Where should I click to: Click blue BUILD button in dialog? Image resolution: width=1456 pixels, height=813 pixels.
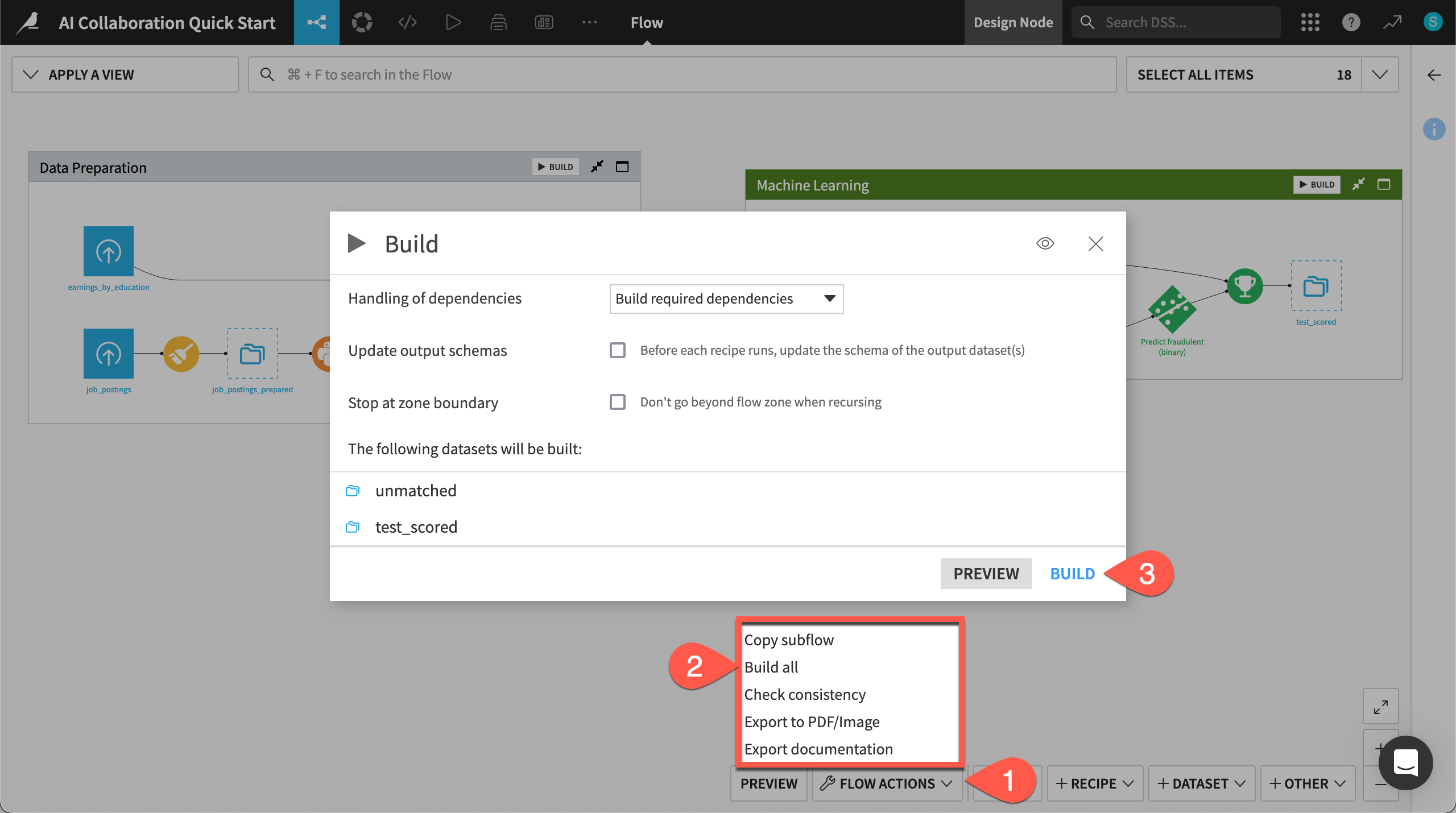pos(1072,574)
